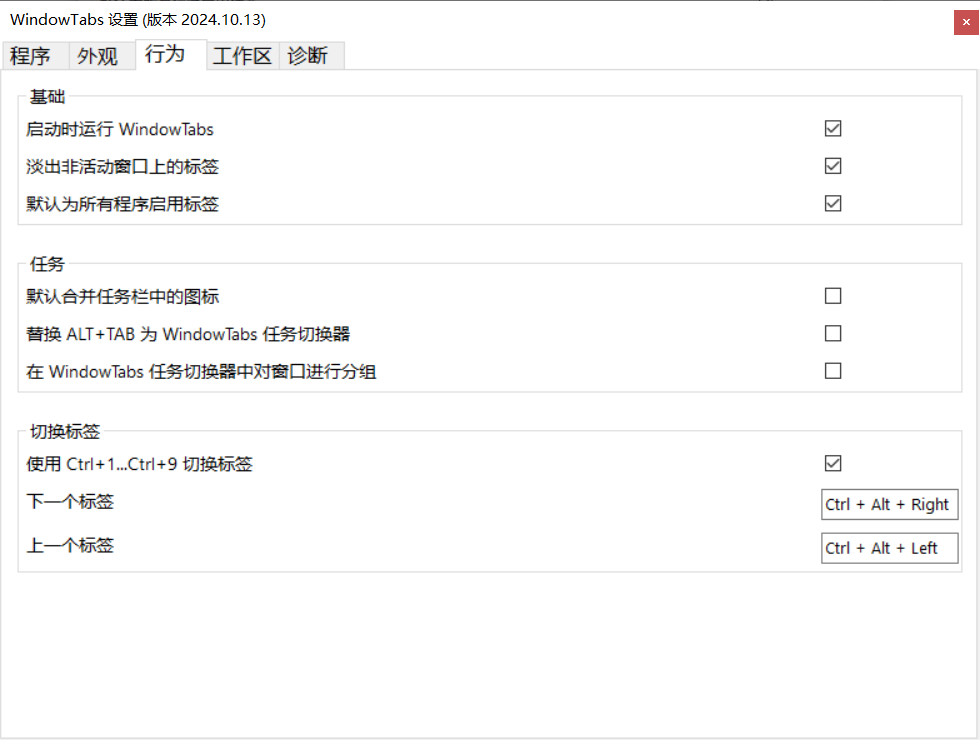The height and width of the screenshot is (740, 980).
Task: Click the 启动时运行 WindowTabs label
Action: (120, 129)
